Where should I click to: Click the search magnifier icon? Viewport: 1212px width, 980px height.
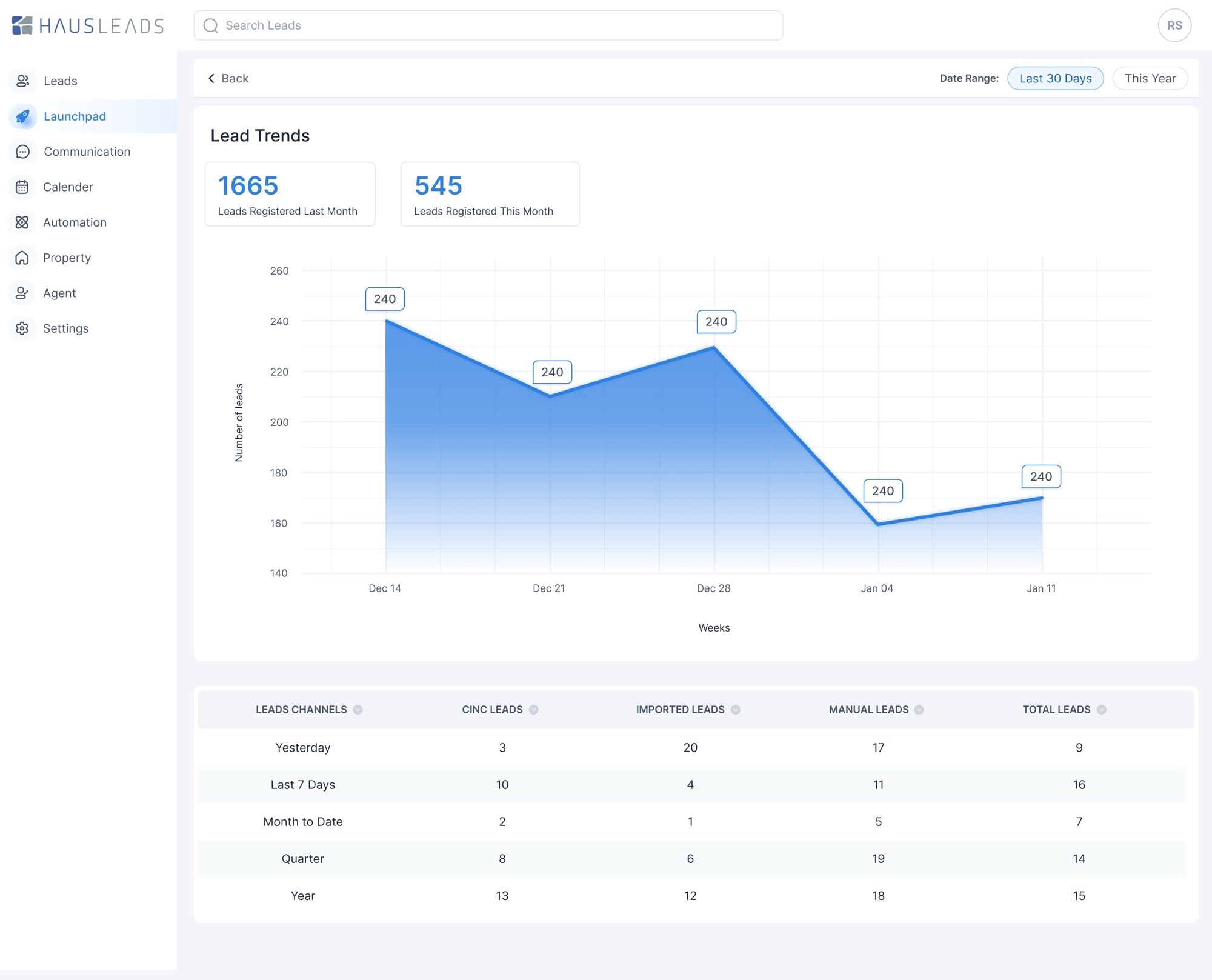(x=210, y=25)
